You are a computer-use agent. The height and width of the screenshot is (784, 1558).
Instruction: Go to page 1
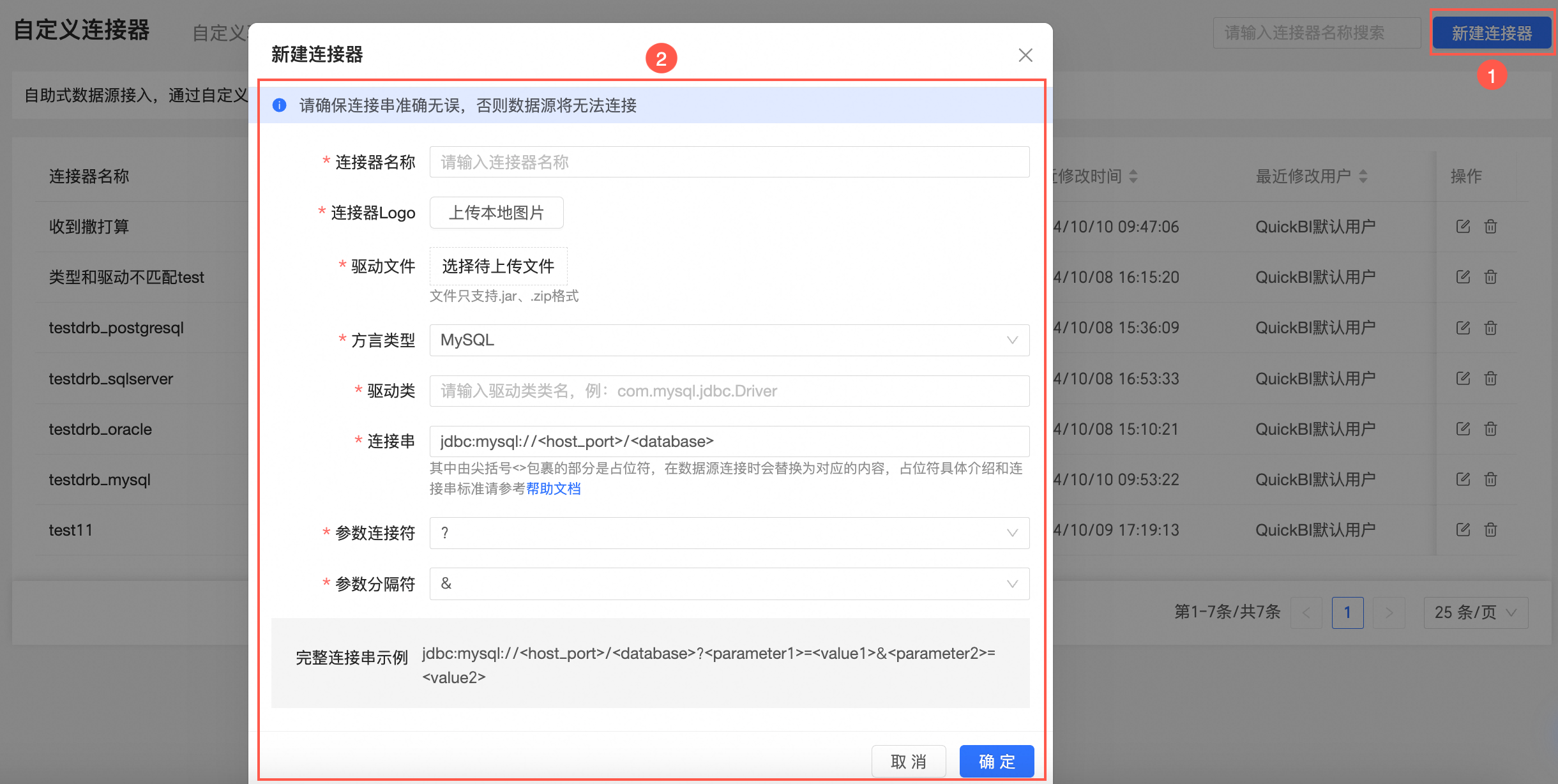click(x=1347, y=613)
